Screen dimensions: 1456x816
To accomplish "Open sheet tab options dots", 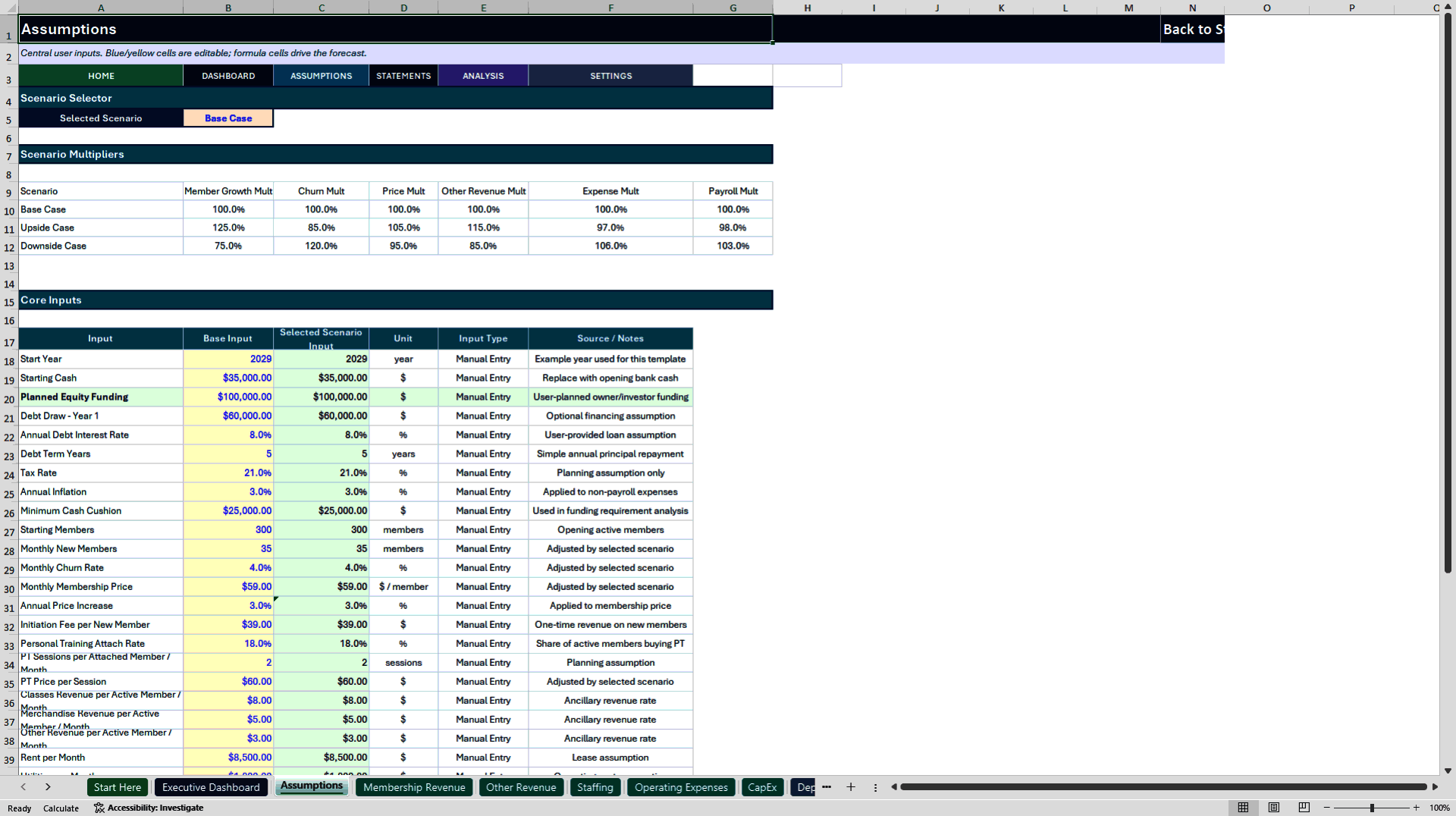I will (875, 787).
